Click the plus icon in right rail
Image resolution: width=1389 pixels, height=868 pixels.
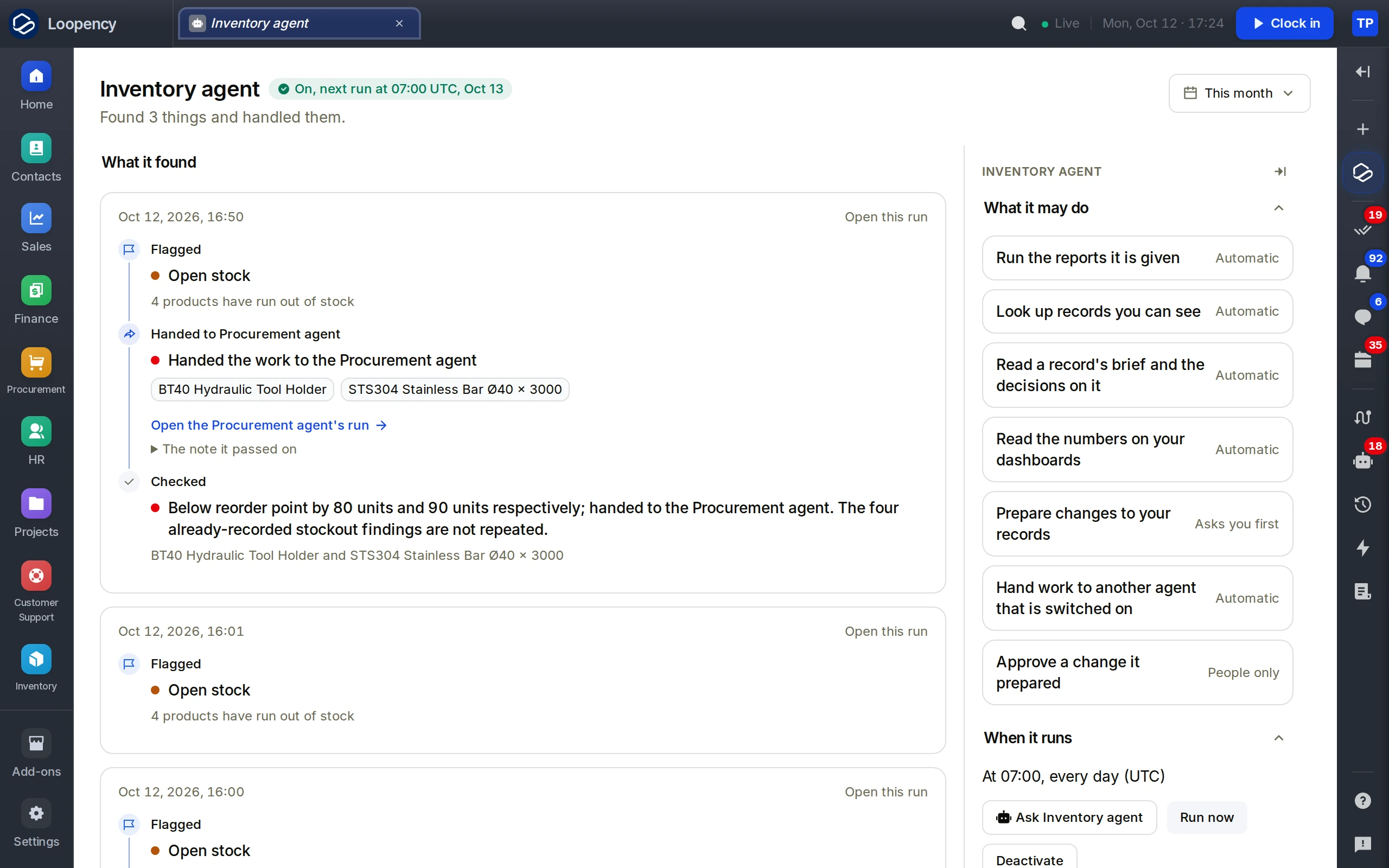pos(1362,129)
